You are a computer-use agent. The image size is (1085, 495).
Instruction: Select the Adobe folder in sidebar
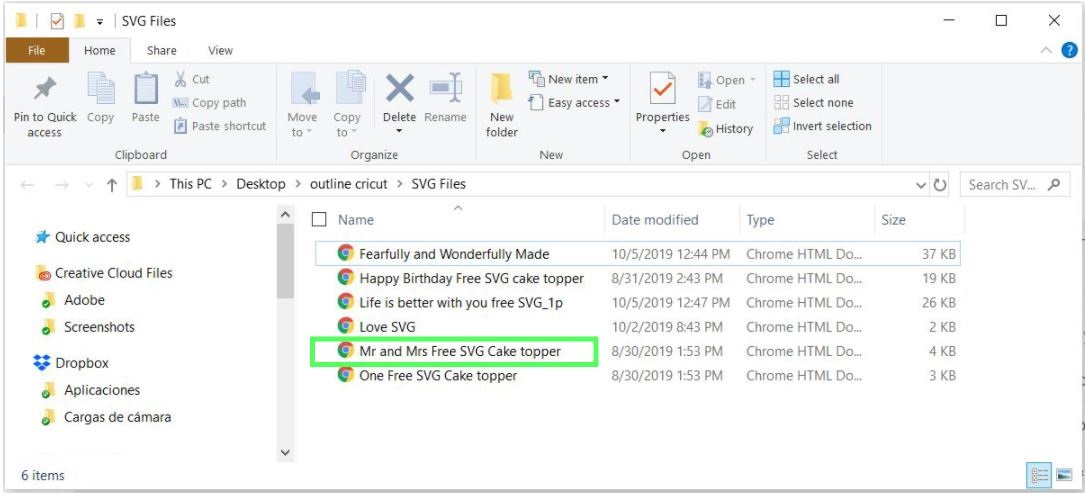[x=73, y=300]
